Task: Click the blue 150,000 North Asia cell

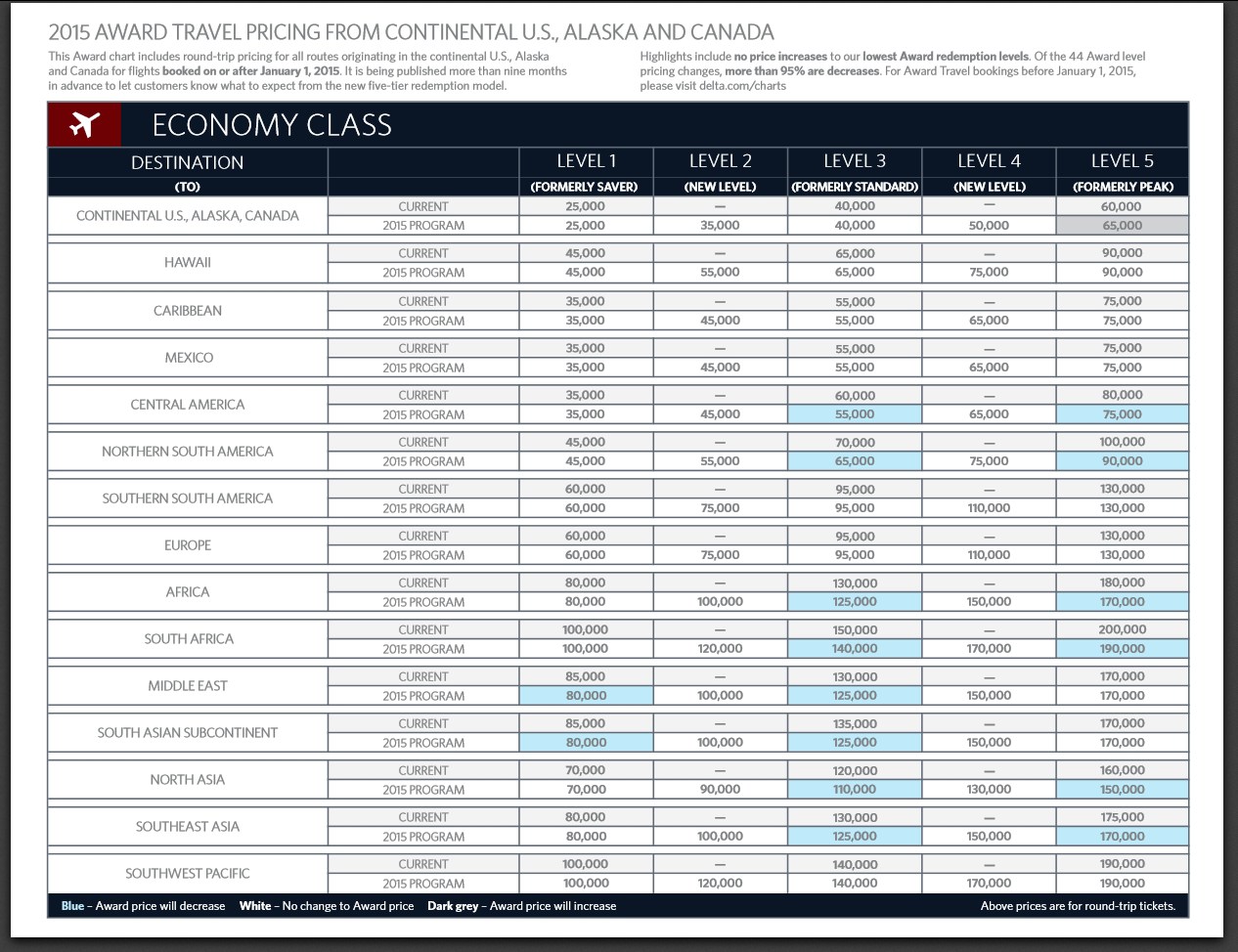Action: click(1123, 790)
